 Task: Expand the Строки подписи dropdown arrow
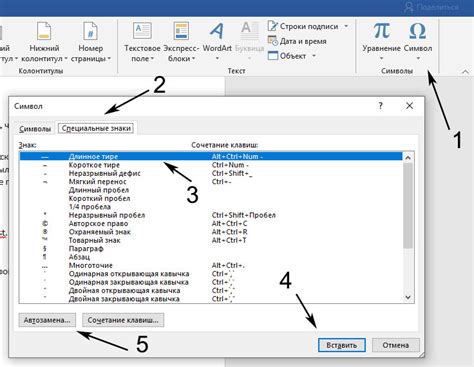tap(346, 26)
